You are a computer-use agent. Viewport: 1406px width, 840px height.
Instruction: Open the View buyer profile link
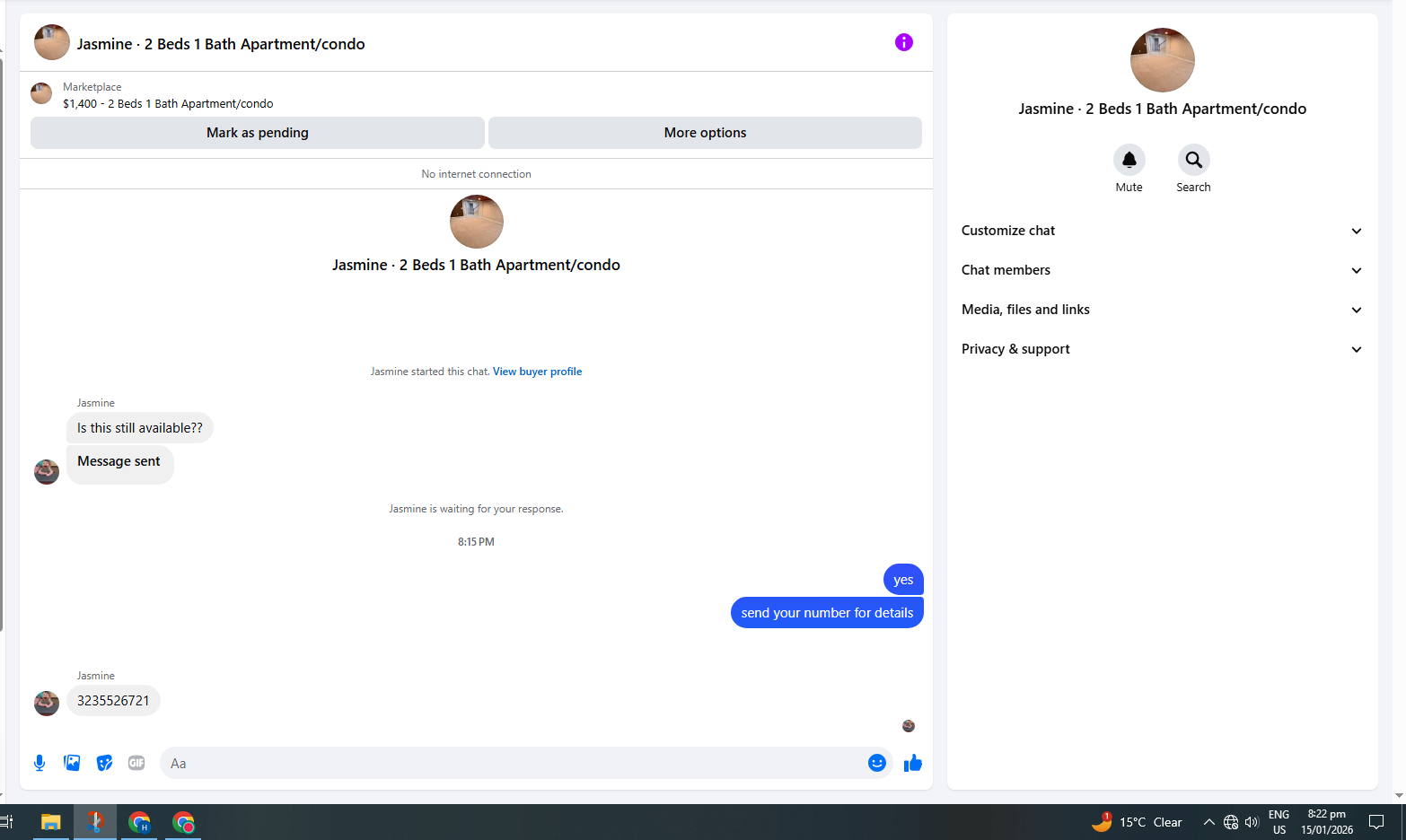pyautogui.click(x=537, y=372)
